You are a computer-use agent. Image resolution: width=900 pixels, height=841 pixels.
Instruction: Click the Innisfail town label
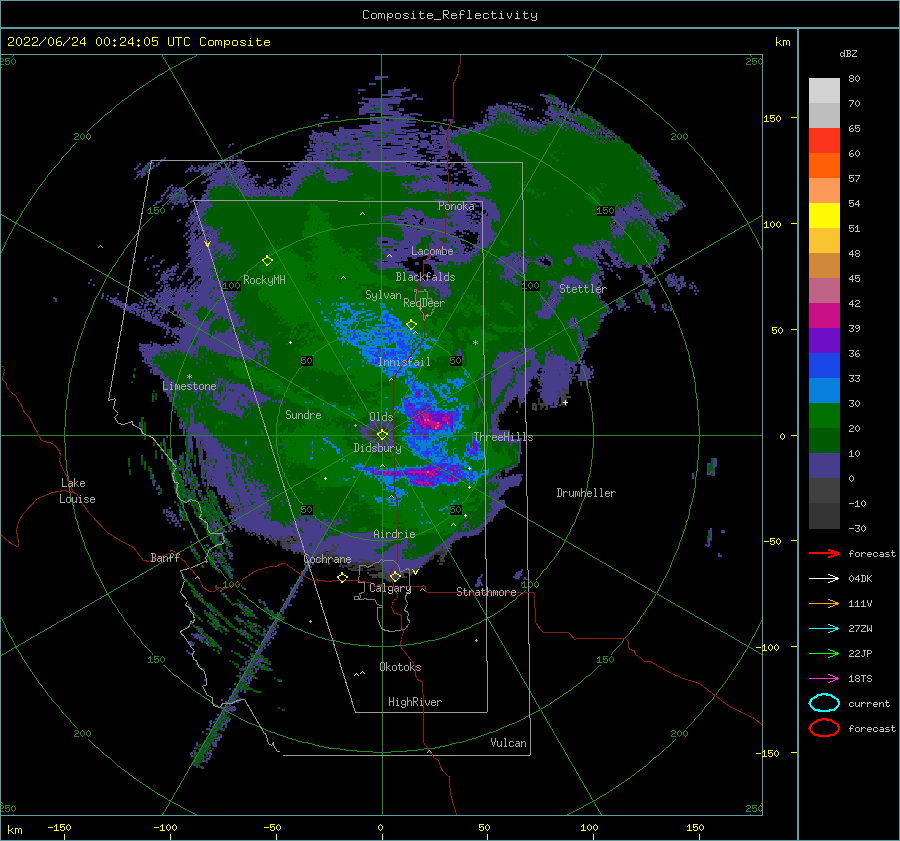pos(404,362)
